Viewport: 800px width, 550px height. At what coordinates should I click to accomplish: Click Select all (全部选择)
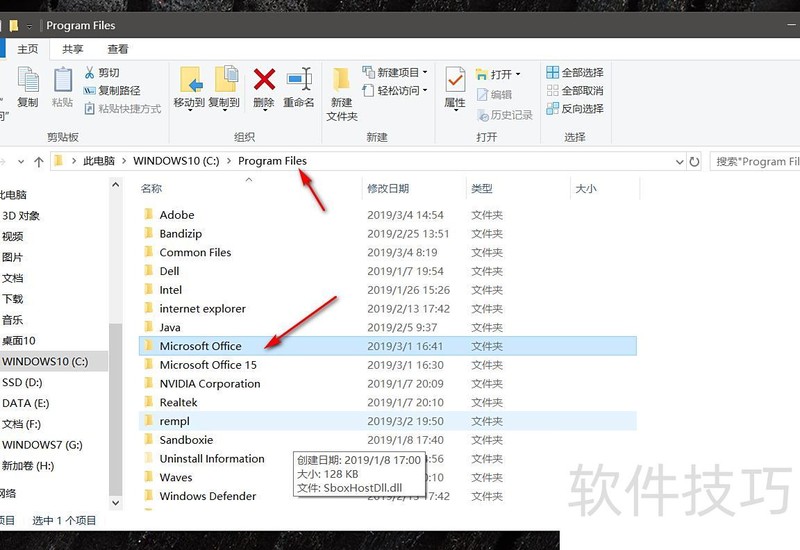pos(574,72)
